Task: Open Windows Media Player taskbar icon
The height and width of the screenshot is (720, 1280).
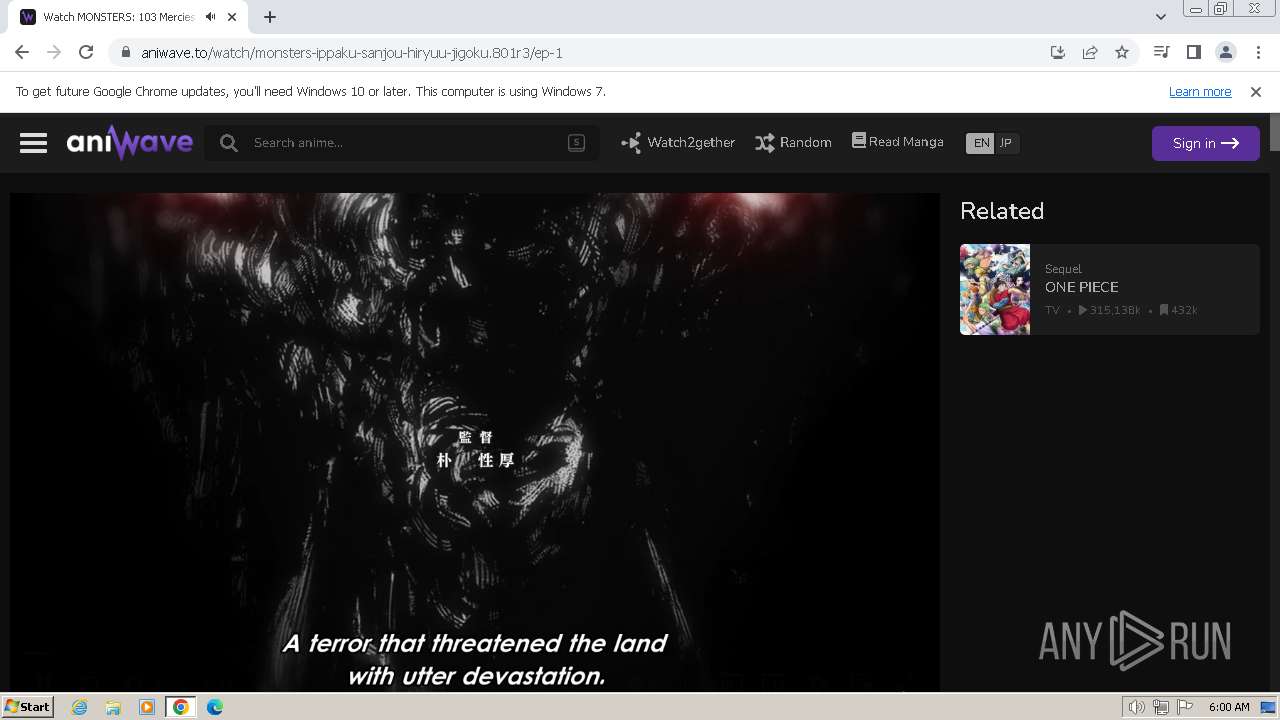Action: (147, 707)
